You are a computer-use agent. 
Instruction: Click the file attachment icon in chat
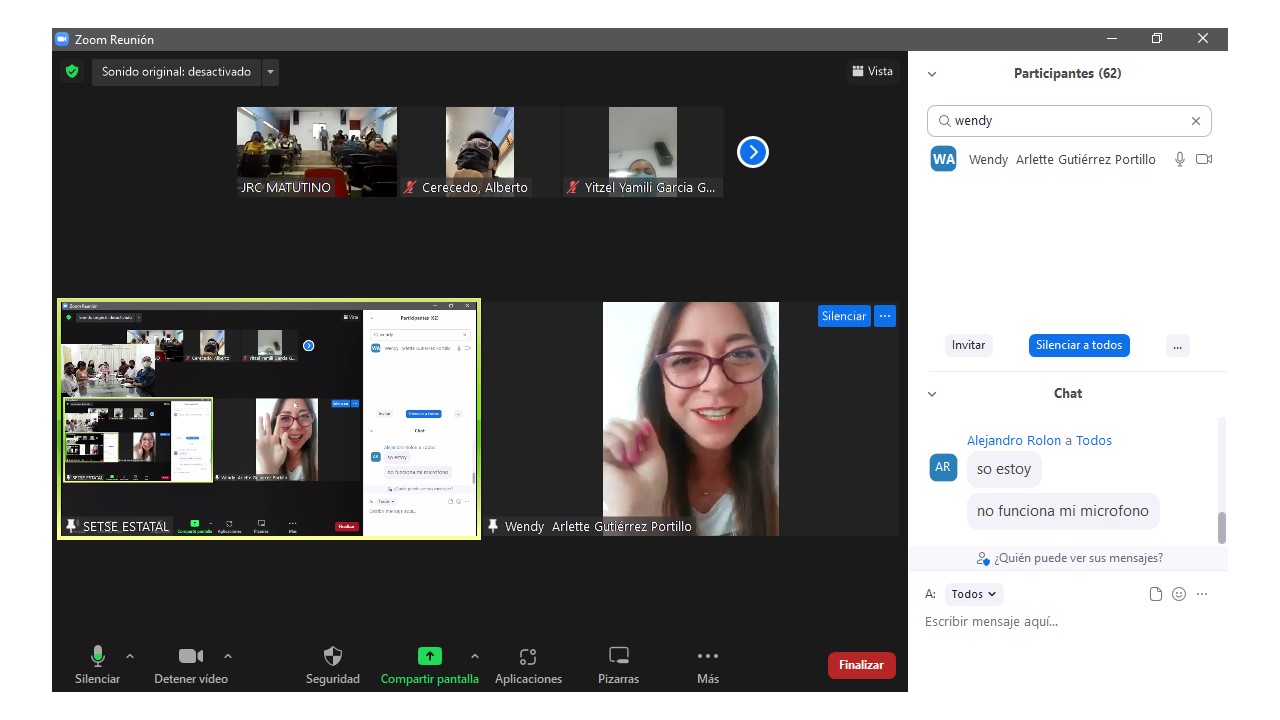[x=1156, y=594]
